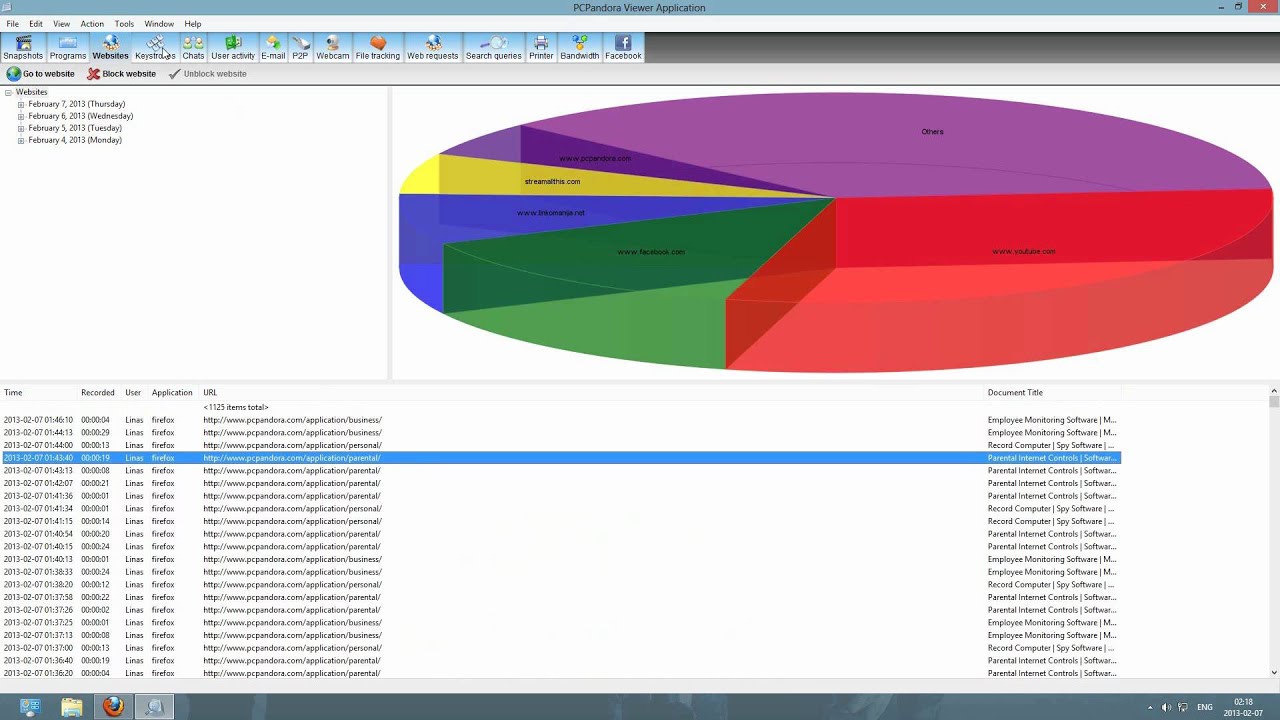Click the PCPandora Viewer taskbar icon
1280x720 pixels.
[x=155, y=707]
